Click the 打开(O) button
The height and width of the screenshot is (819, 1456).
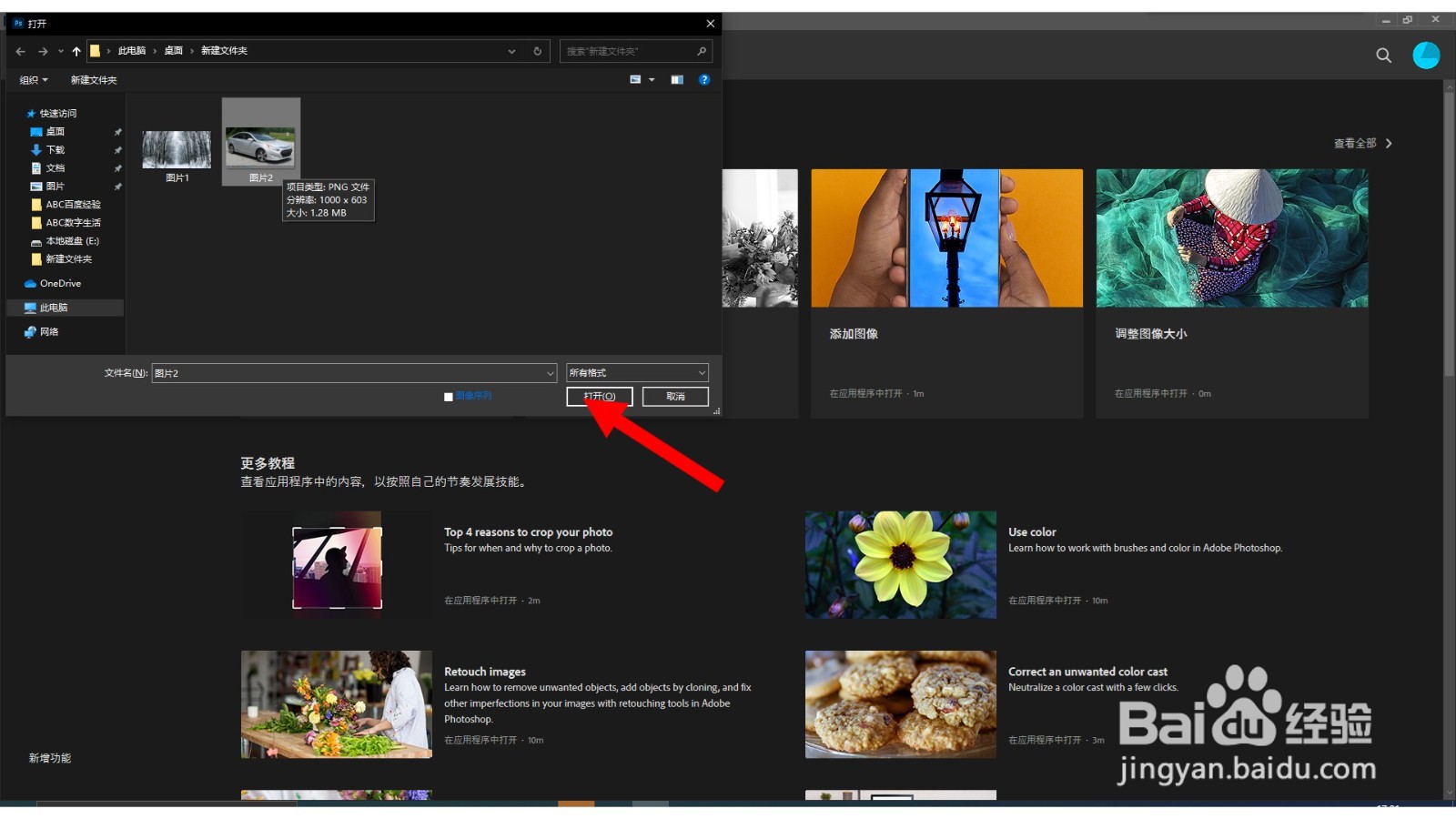point(600,397)
